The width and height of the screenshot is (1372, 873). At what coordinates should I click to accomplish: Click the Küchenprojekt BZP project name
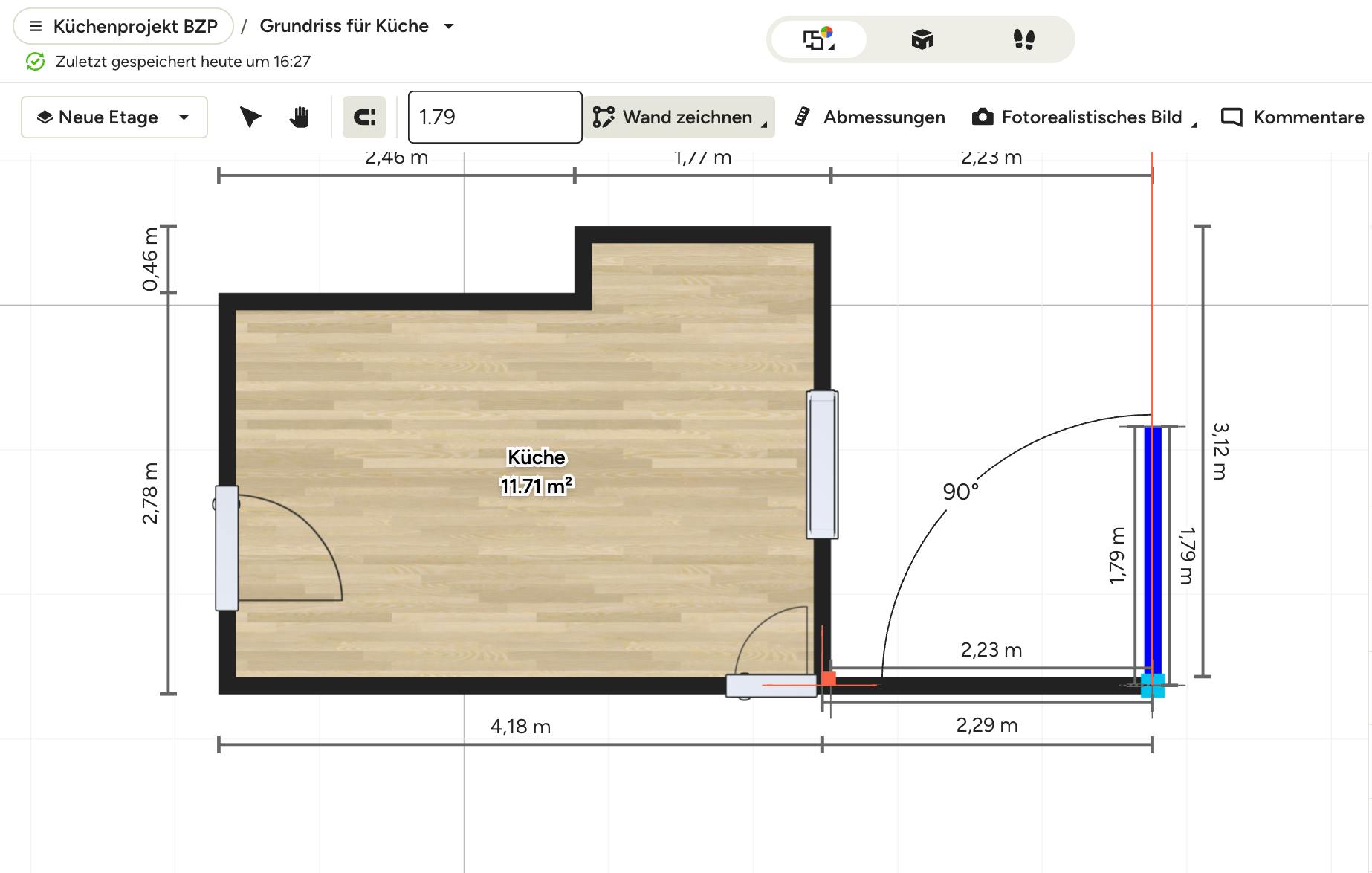click(x=135, y=27)
